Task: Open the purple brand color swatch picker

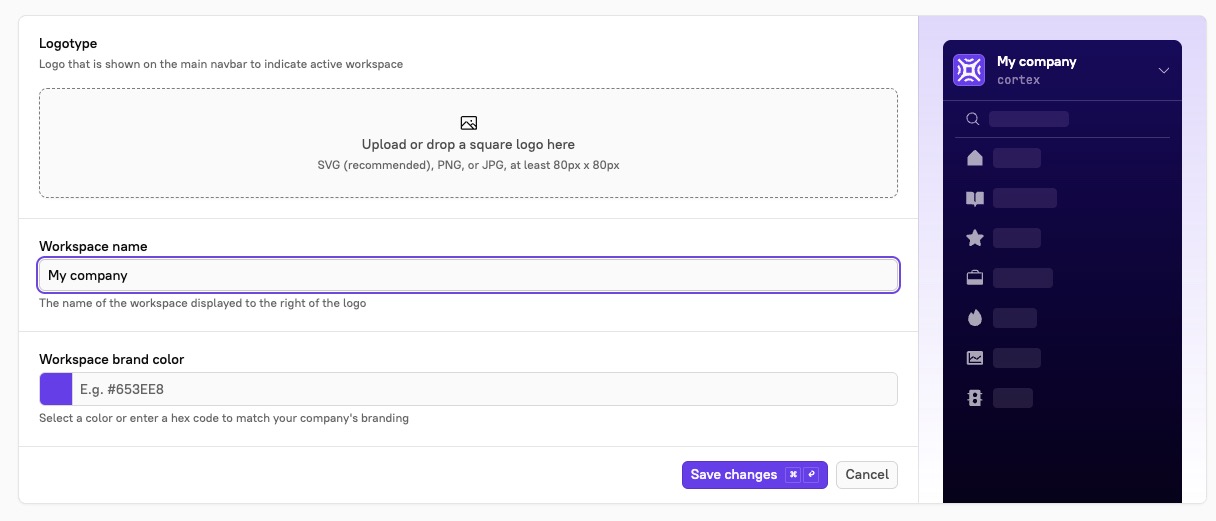Action: pyautogui.click(x=56, y=389)
